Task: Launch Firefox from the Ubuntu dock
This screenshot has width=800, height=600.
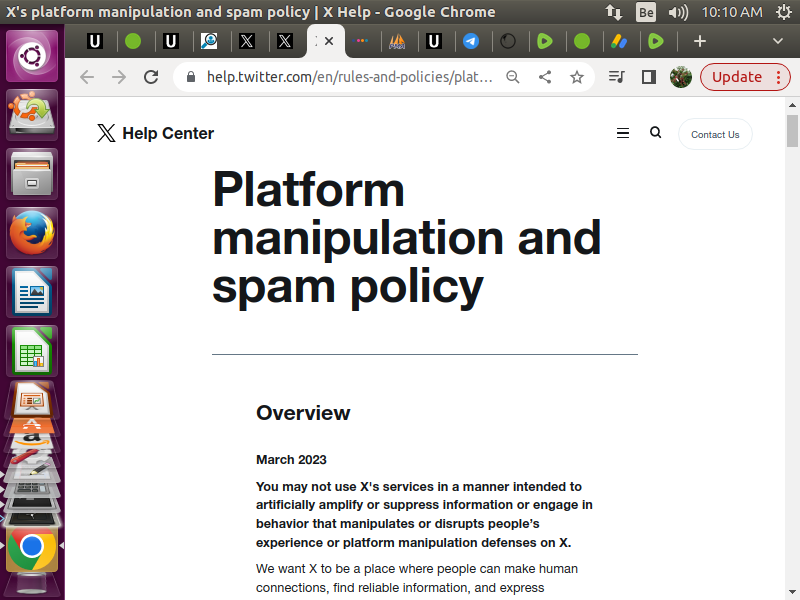Action: point(33,233)
